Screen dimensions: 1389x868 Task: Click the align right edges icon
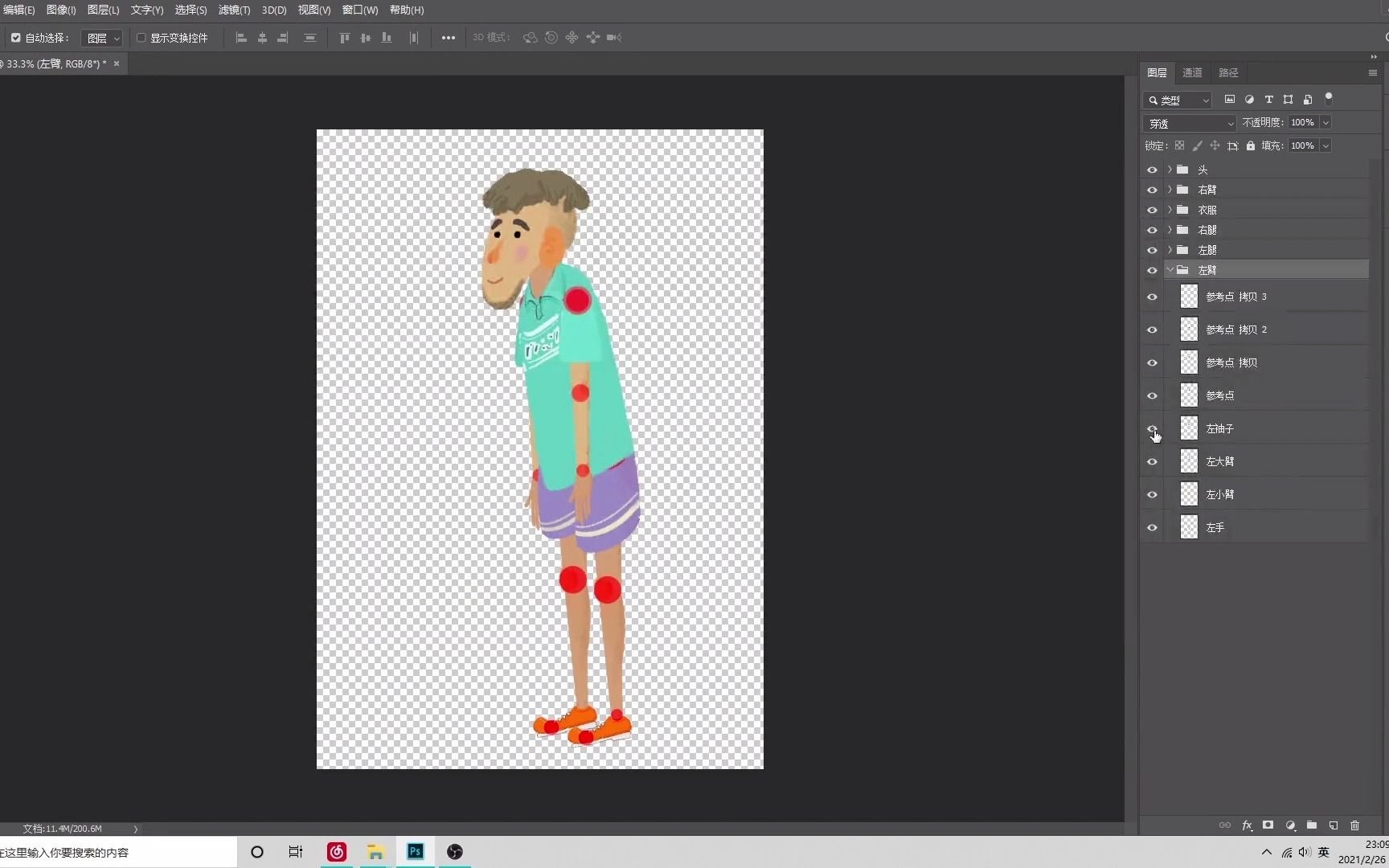(x=283, y=38)
